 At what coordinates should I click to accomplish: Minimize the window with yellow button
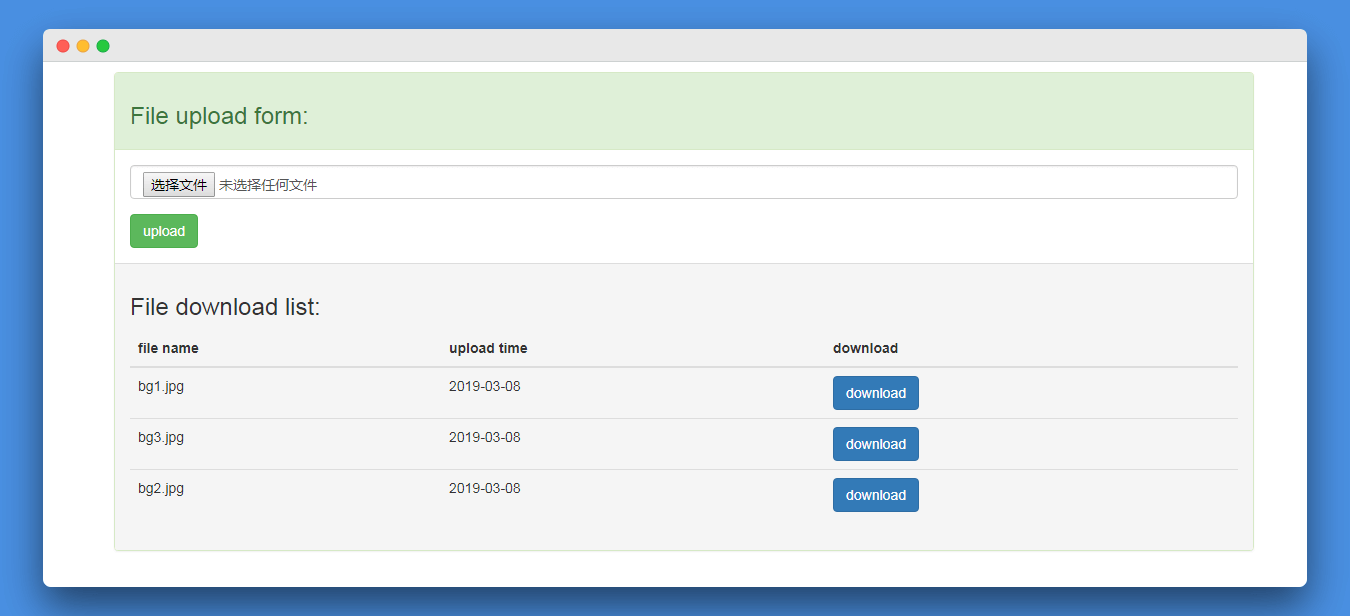coord(83,46)
